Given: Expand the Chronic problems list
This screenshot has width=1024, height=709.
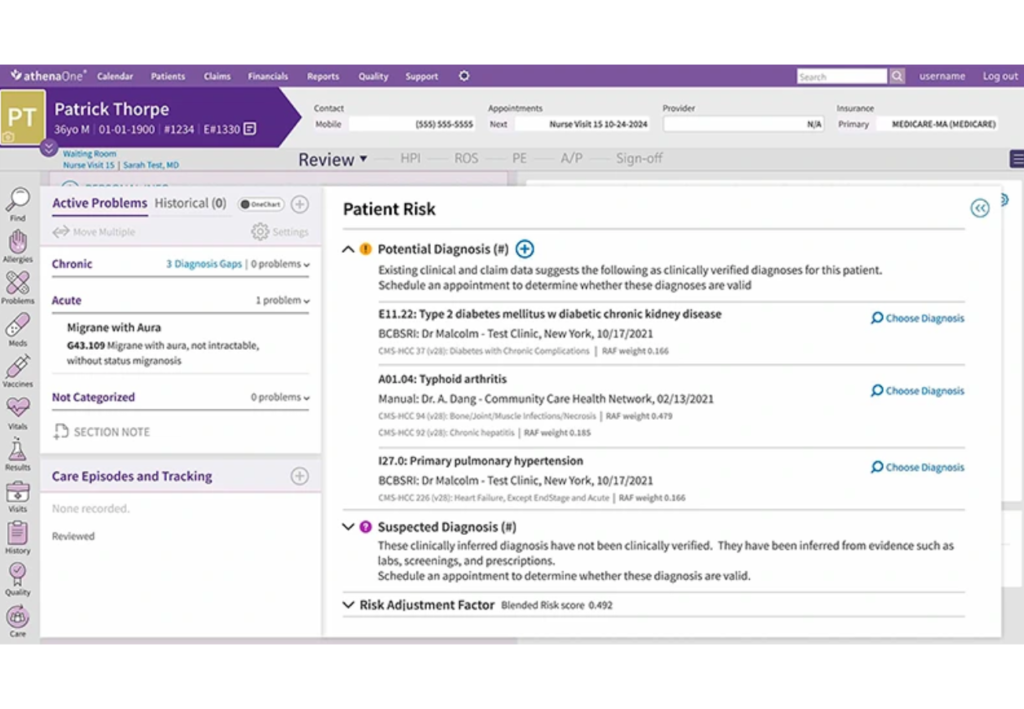Looking at the screenshot, I should click(x=306, y=264).
